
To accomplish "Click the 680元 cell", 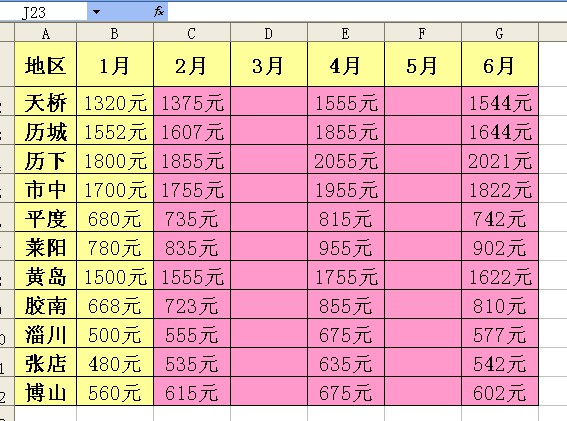I will (x=115, y=217).
